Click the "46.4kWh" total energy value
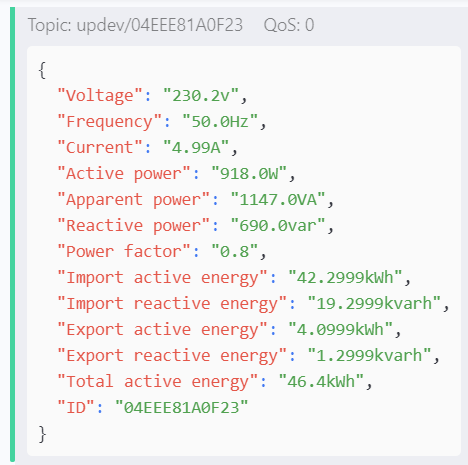This screenshot has width=468, height=465. click(321, 382)
